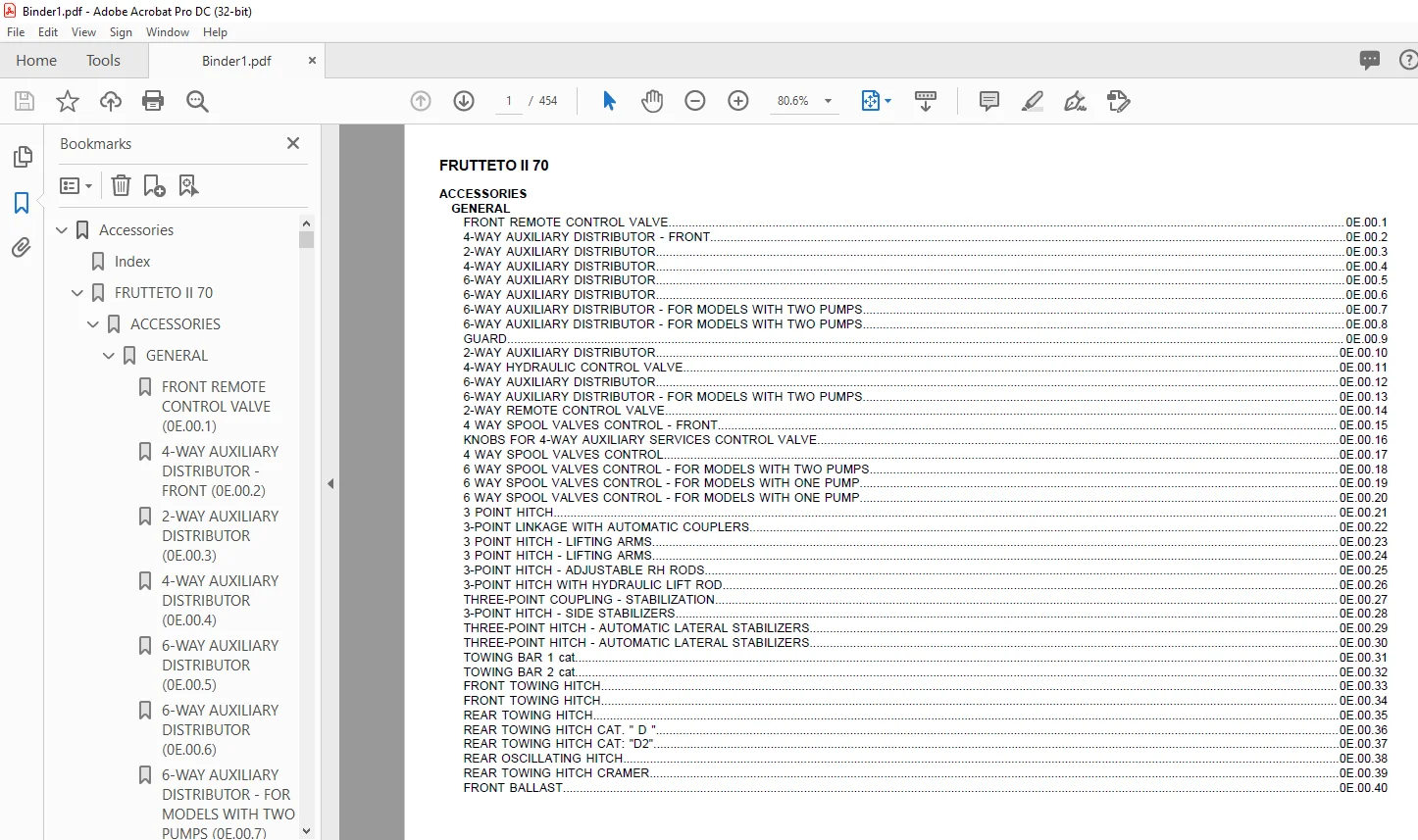This screenshot has width=1418, height=840.
Task: Open the Window menu
Action: [168, 32]
